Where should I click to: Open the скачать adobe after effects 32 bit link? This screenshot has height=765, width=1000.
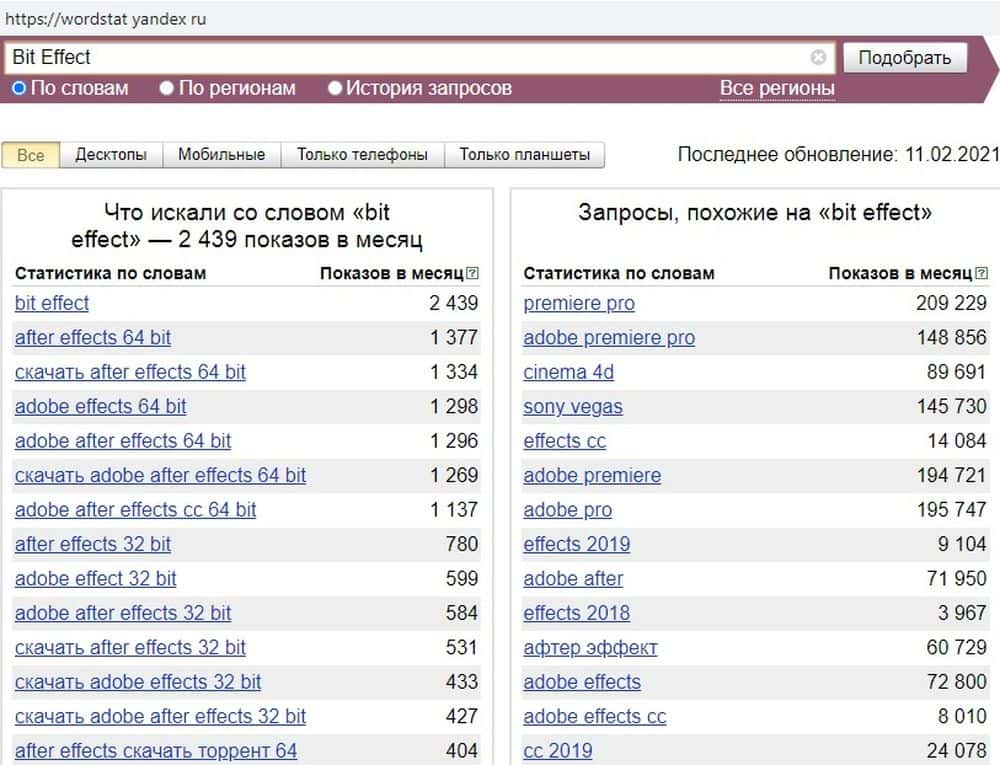tap(161, 717)
